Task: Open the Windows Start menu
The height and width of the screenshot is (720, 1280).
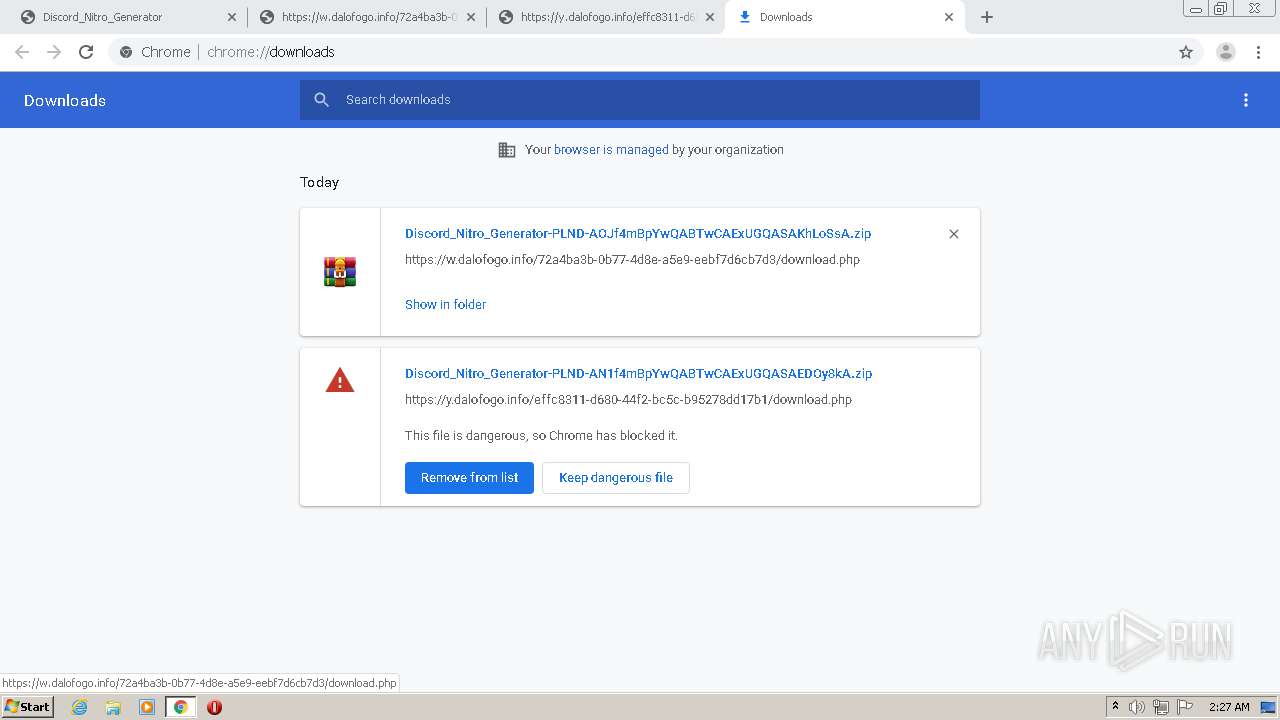Action: 27,707
